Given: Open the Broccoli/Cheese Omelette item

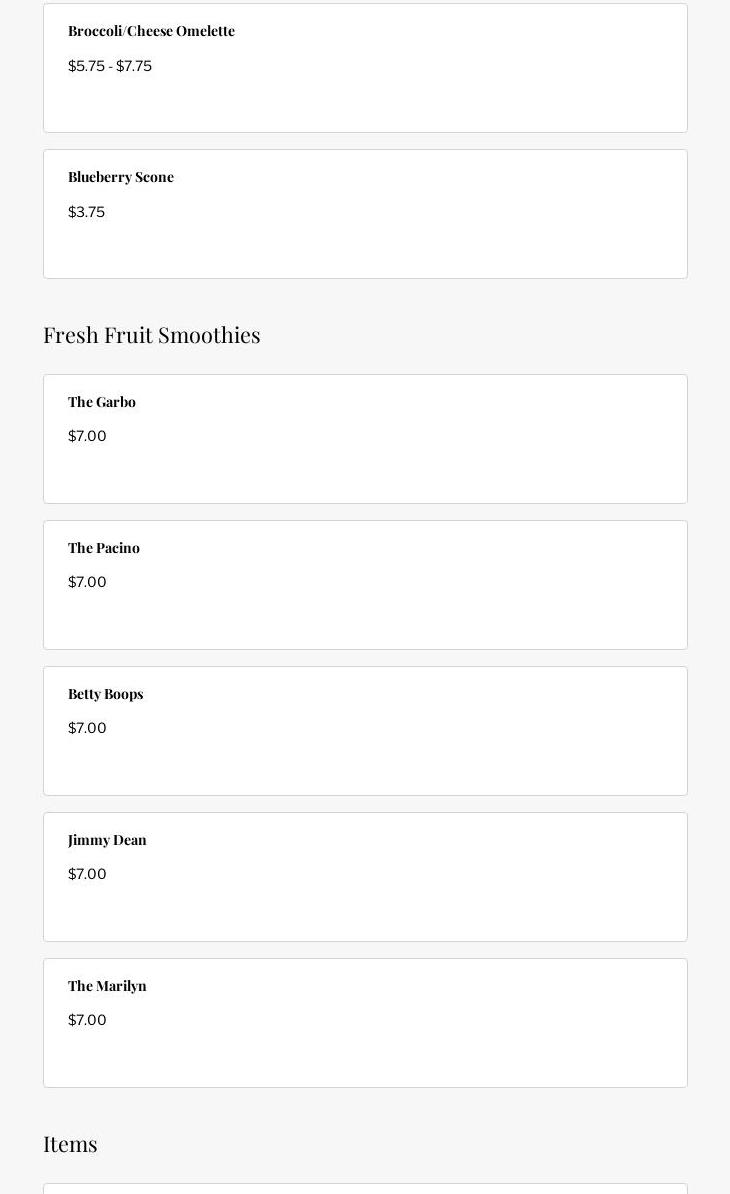Looking at the screenshot, I should tap(151, 31).
